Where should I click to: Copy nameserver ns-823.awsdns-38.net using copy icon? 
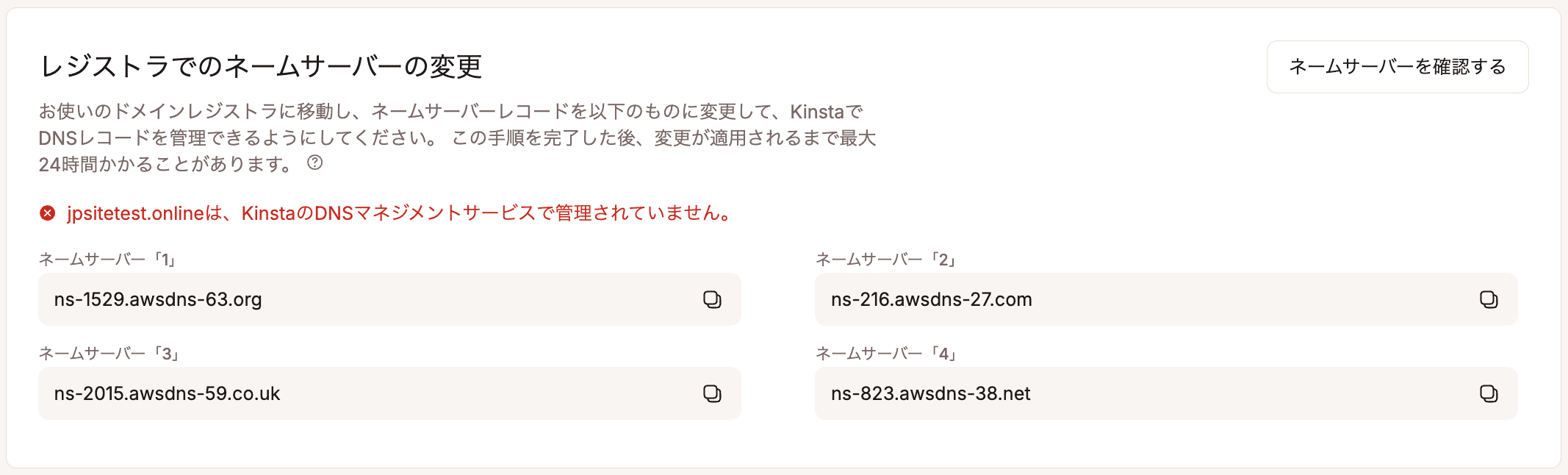[x=1488, y=393]
